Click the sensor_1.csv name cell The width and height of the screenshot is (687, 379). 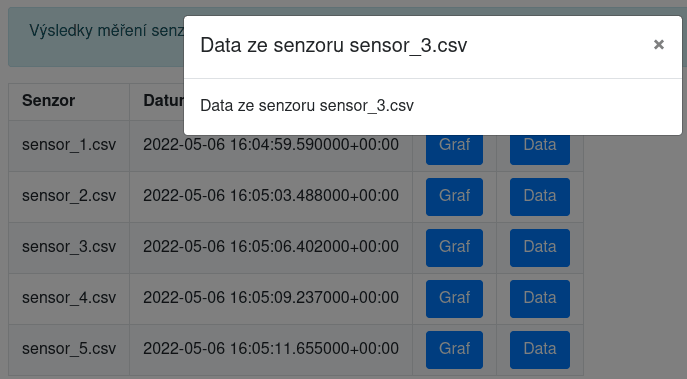pyautogui.click(x=69, y=145)
